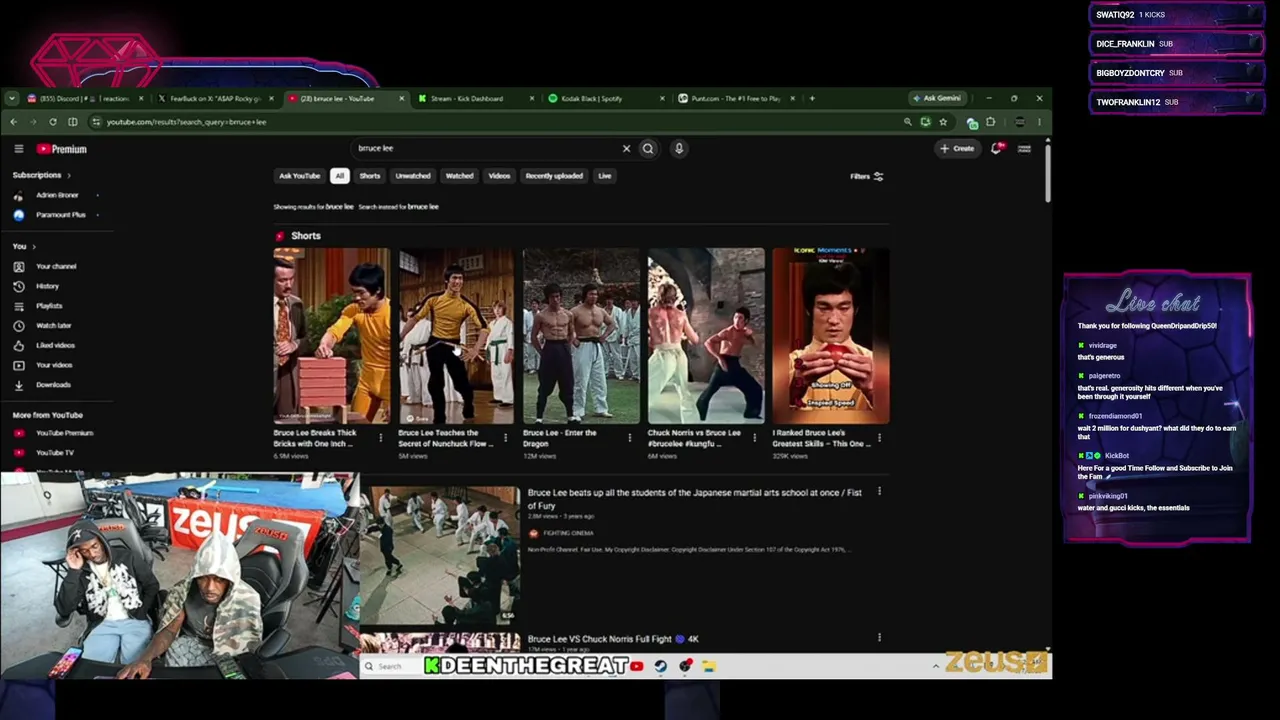Open Your channel icon in sidebar

click(x=19, y=266)
